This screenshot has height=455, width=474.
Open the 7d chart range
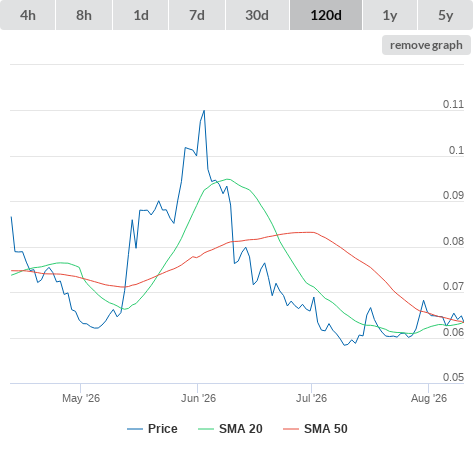[197, 15]
